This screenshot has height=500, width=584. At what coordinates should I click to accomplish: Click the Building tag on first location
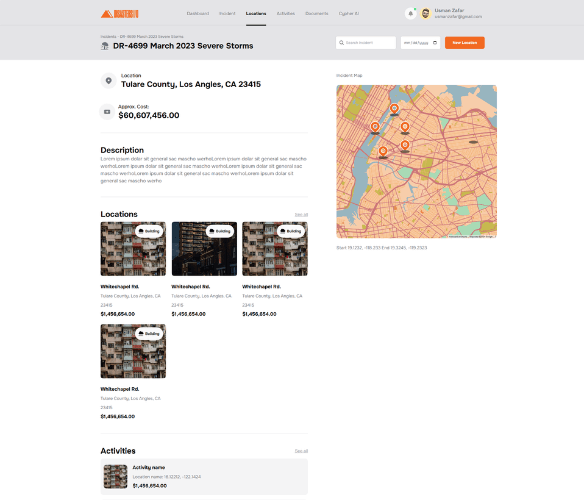point(149,231)
